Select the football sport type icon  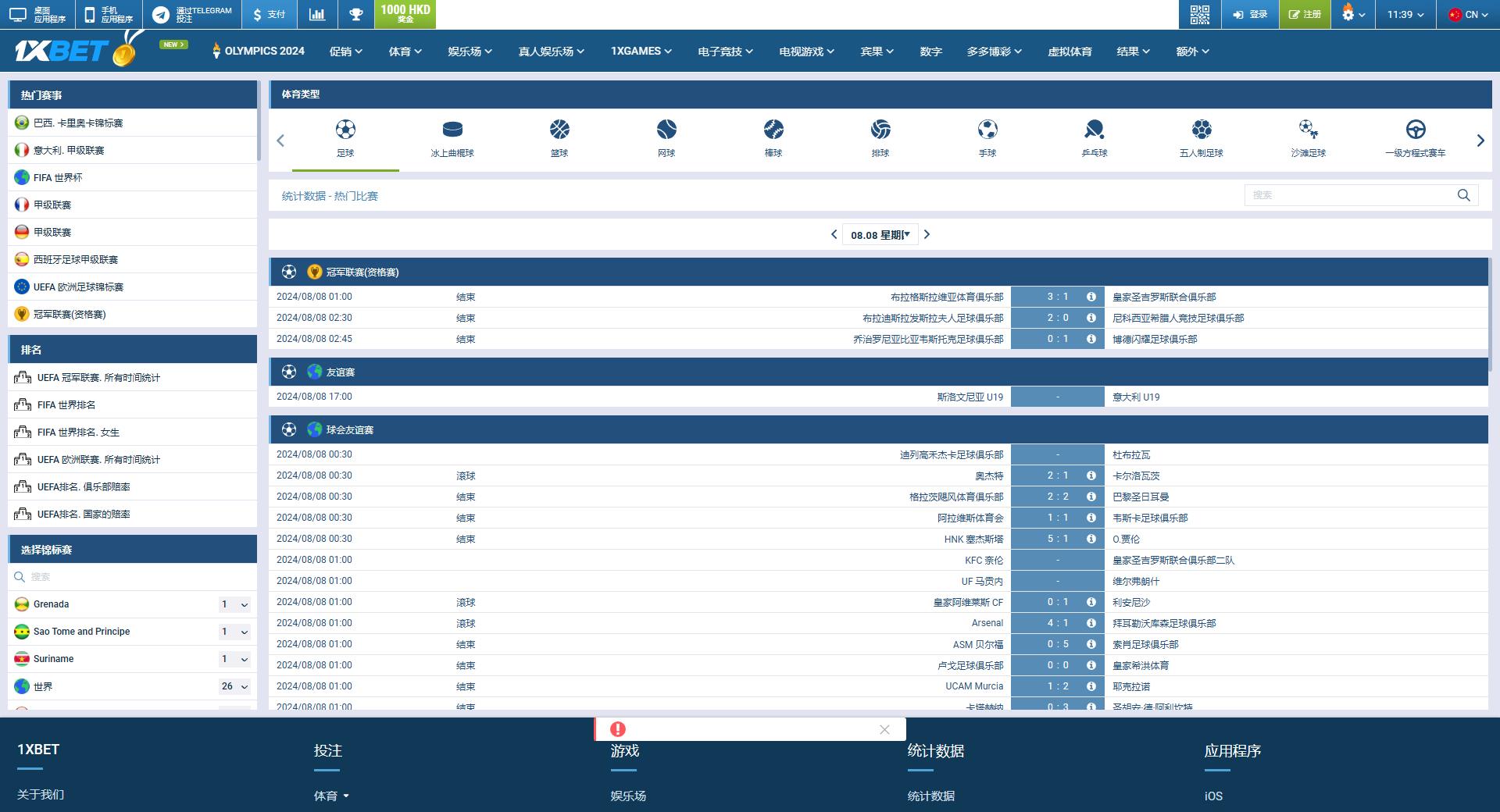345,130
